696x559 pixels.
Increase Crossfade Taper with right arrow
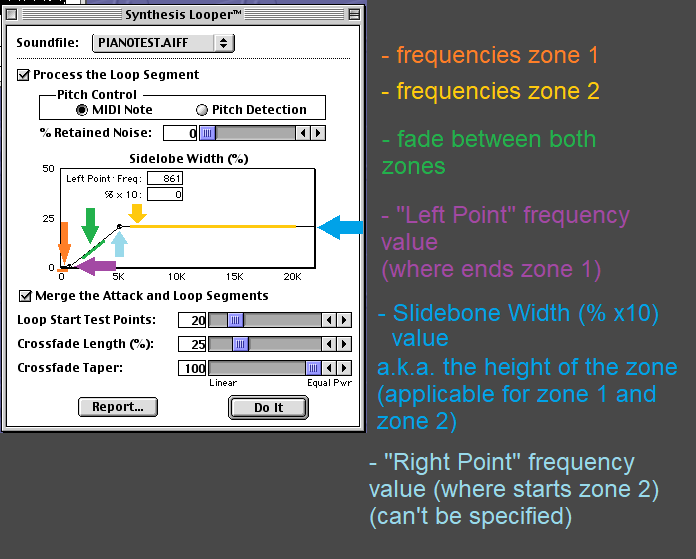pos(344,368)
